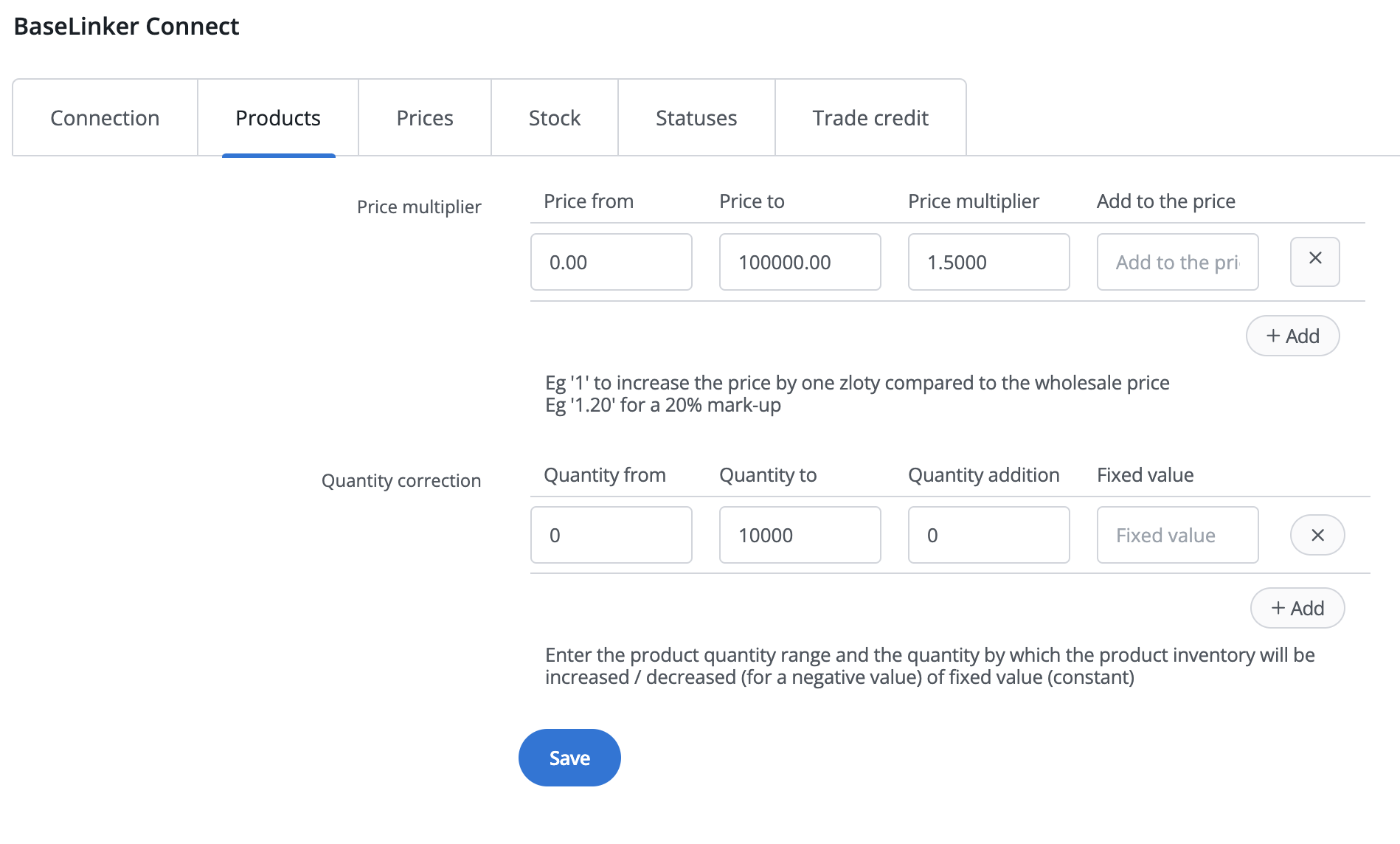Switch to the Connection tab

click(x=105, y=118)
